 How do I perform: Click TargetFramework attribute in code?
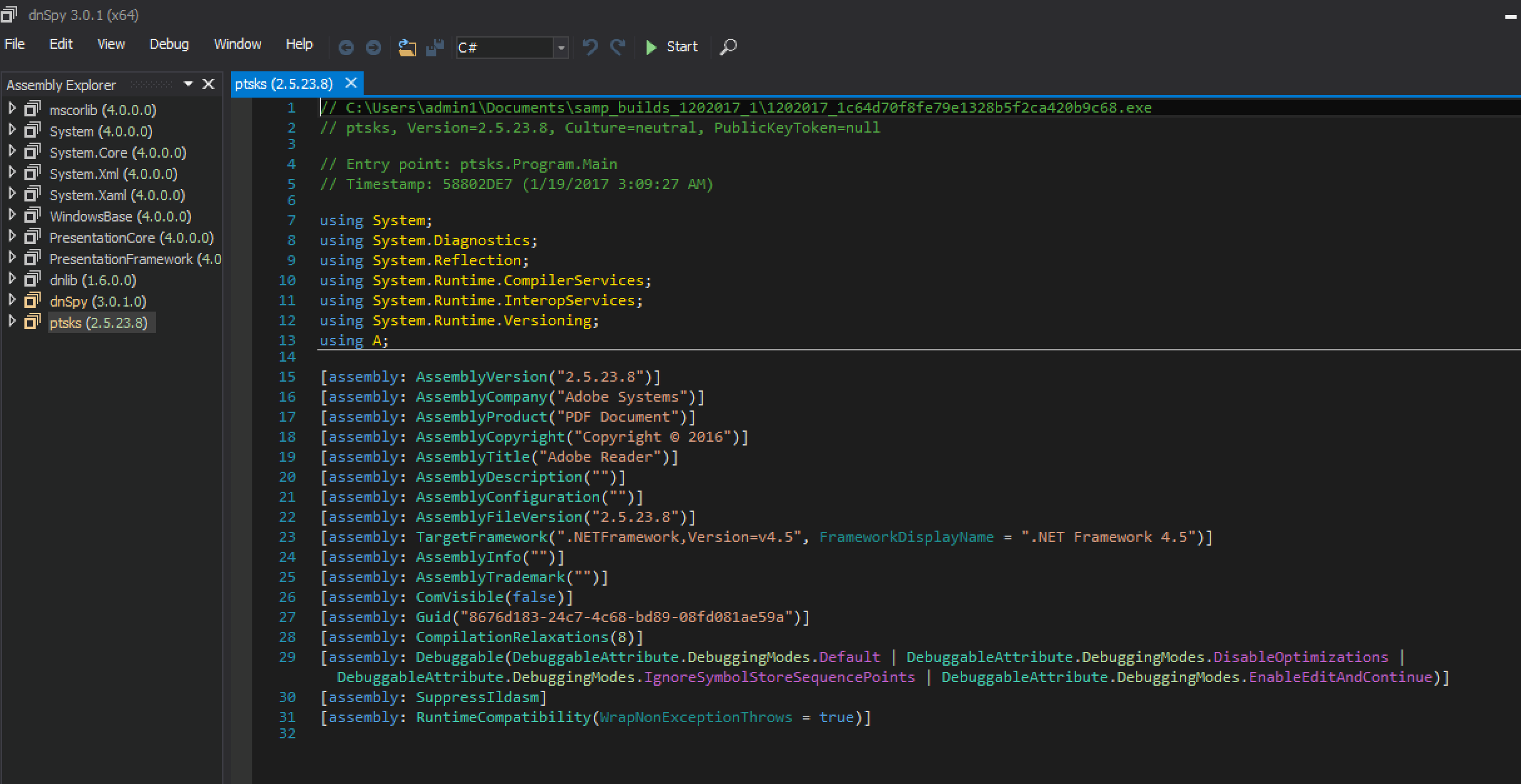(481, 537)
